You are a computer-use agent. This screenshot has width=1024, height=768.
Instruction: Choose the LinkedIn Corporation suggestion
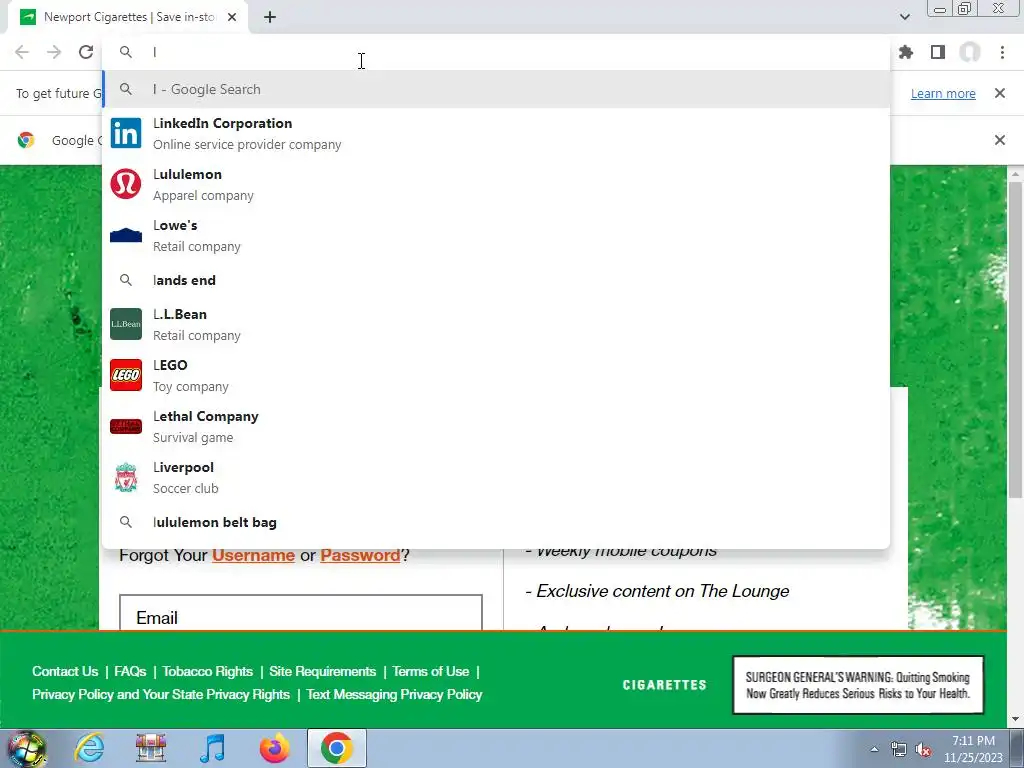pos(496,134)
